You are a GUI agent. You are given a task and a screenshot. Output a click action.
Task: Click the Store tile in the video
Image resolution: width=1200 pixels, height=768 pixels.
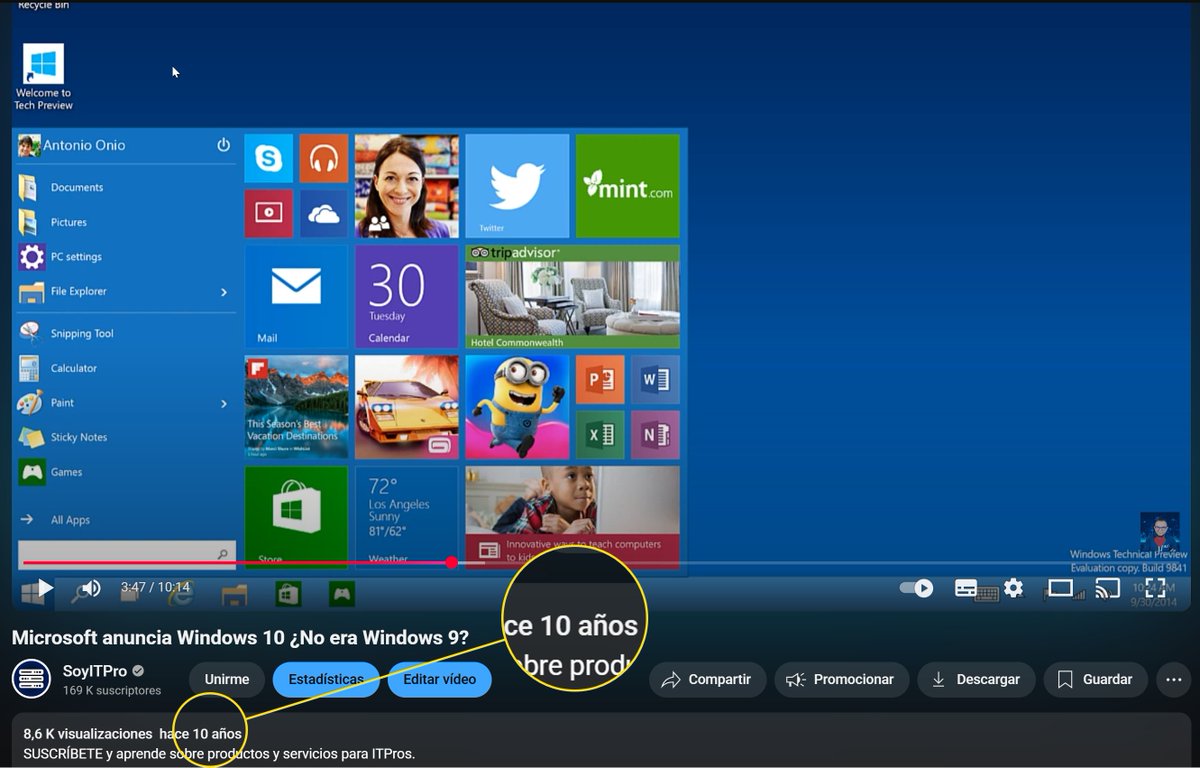coord(296,515)
